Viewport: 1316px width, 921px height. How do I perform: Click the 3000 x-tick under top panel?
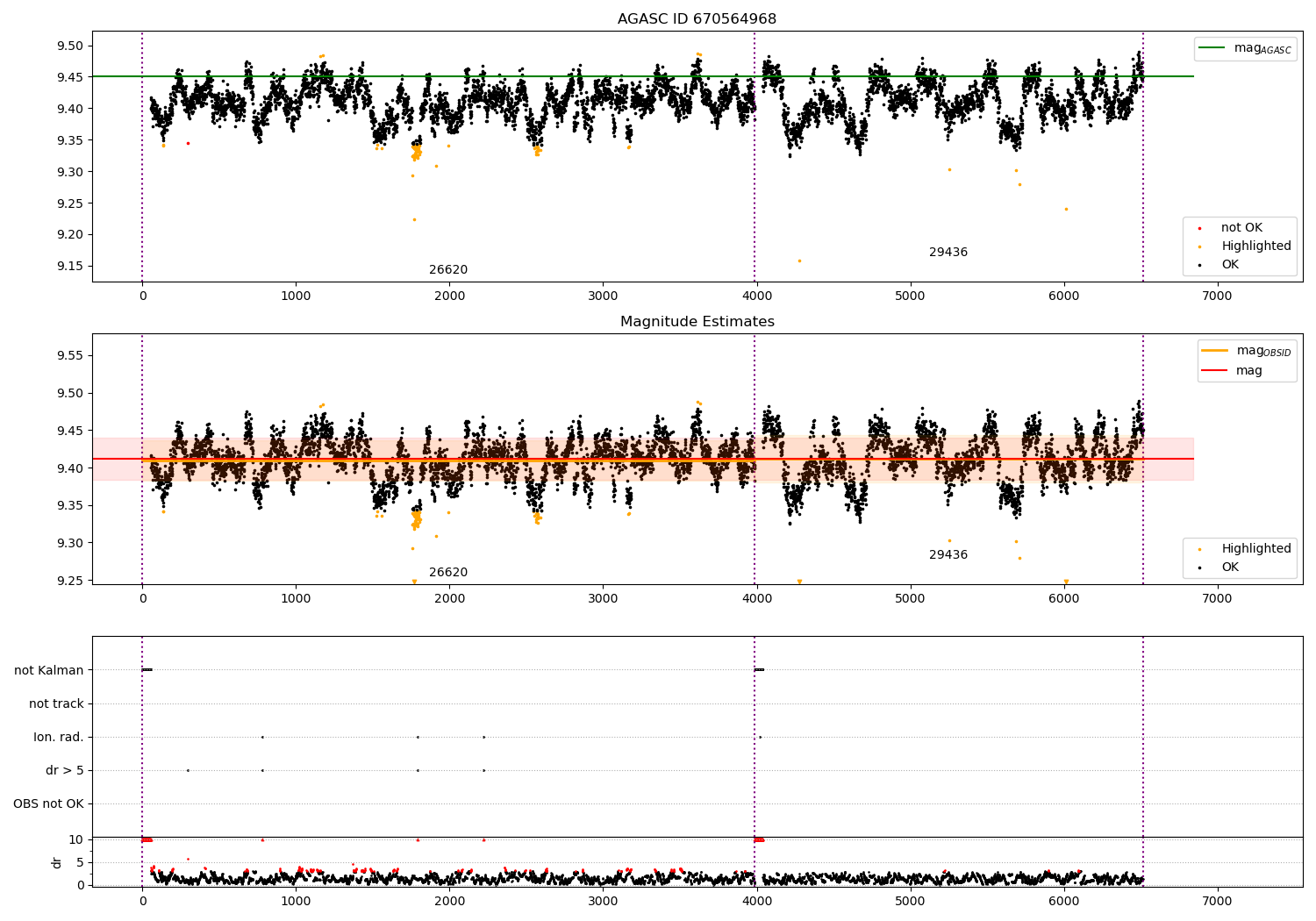(603, 296)
